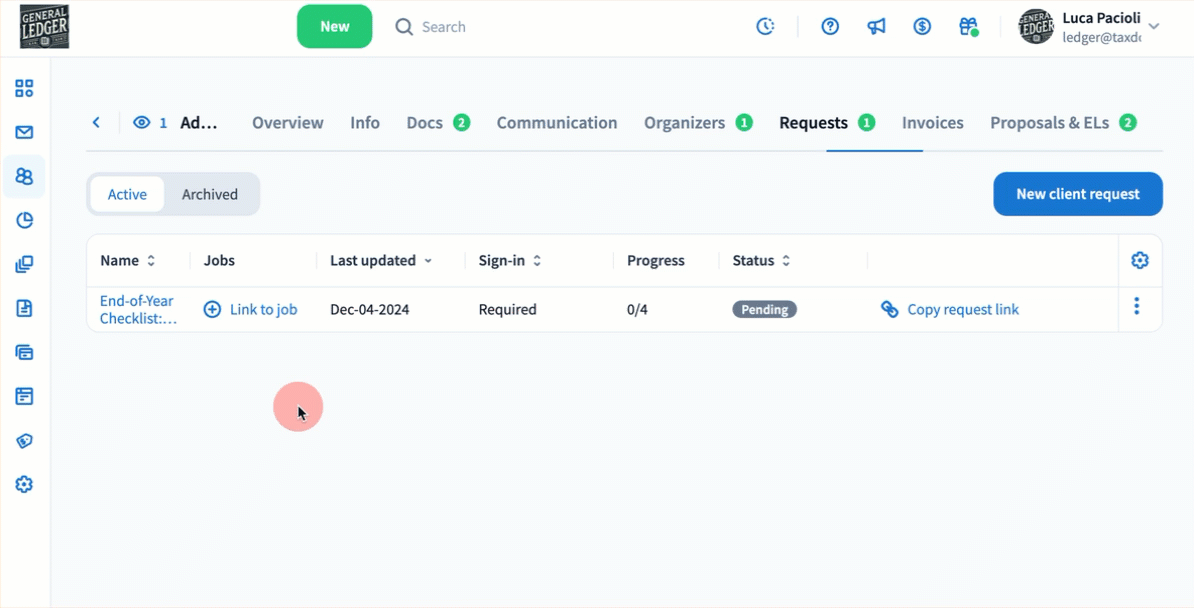Switch to the Invoices tab
The width and height of the screenshot is (1194, 608).
pyautogui.click(x=932, y=123)
